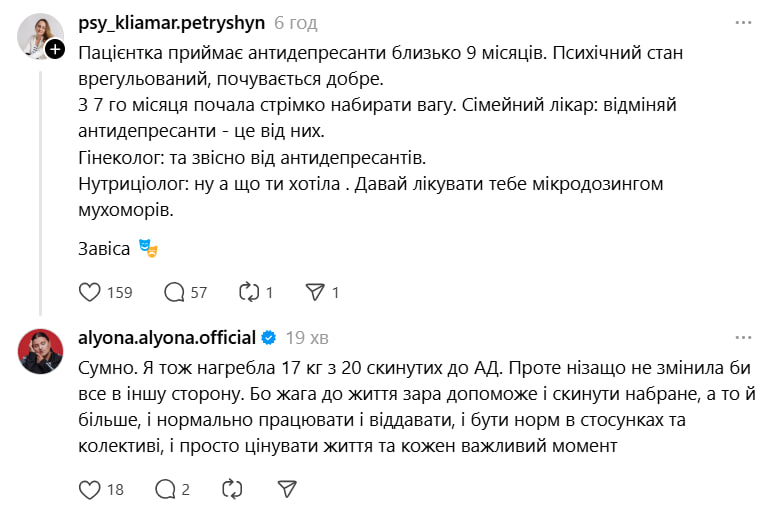Open more options for the first post
This screenshot has height=518, width=776.
(743, 22)
